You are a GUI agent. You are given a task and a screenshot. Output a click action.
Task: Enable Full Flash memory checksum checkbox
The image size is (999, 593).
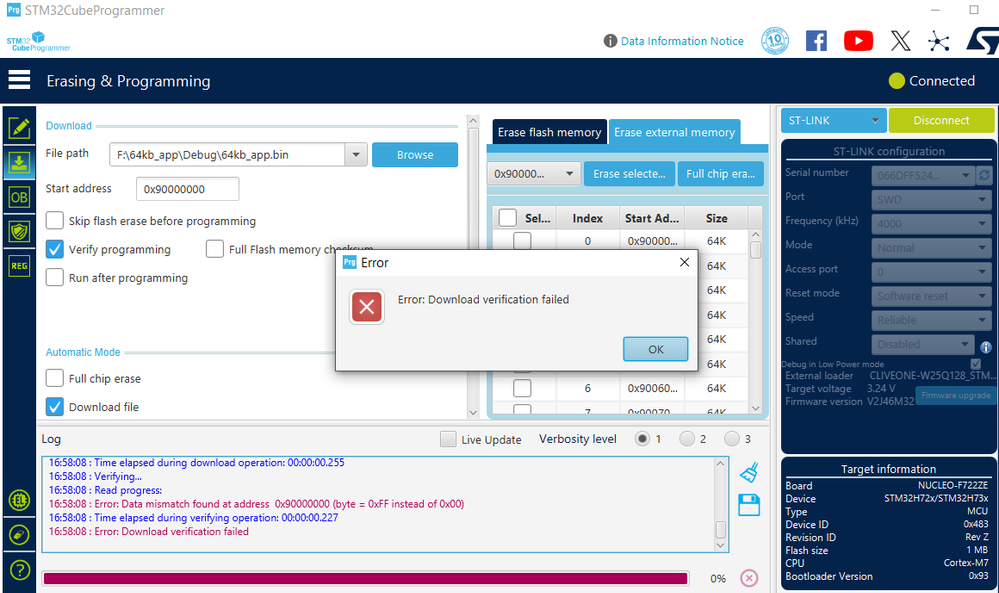pyautogui.click(x=215, y=249)
